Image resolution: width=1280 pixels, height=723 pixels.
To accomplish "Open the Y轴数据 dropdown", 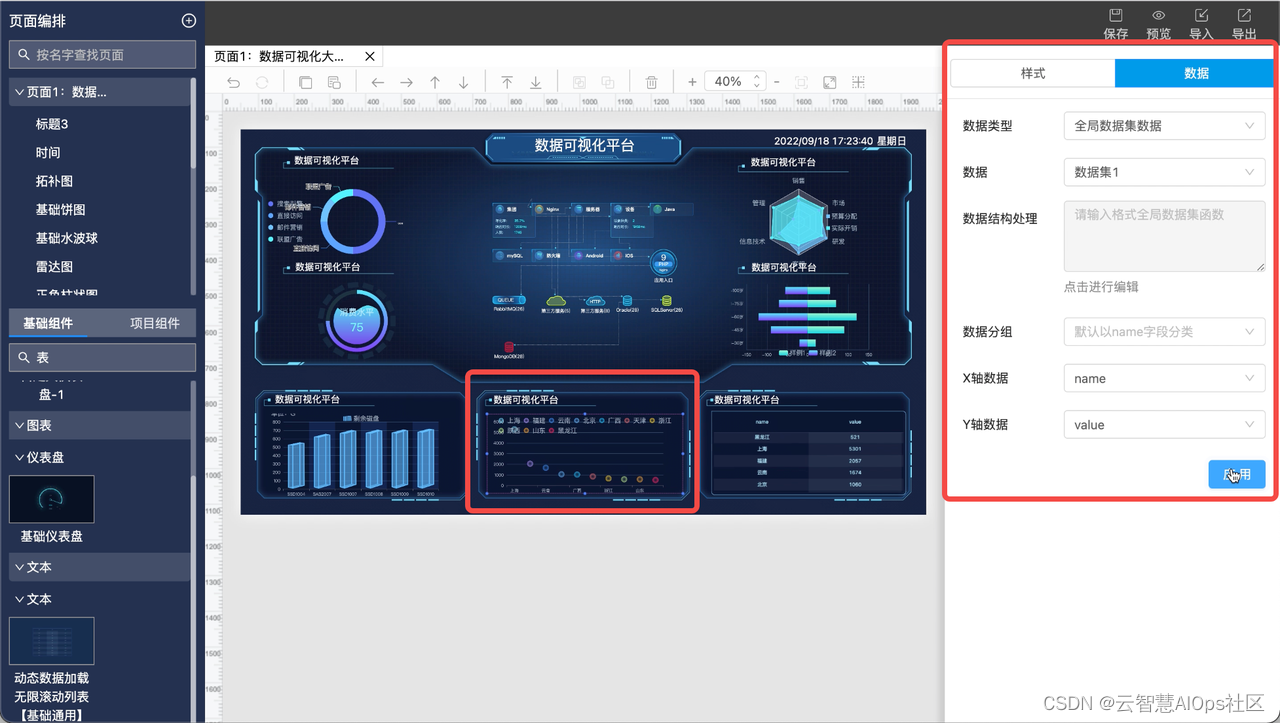I will (x=1165, y=424).
